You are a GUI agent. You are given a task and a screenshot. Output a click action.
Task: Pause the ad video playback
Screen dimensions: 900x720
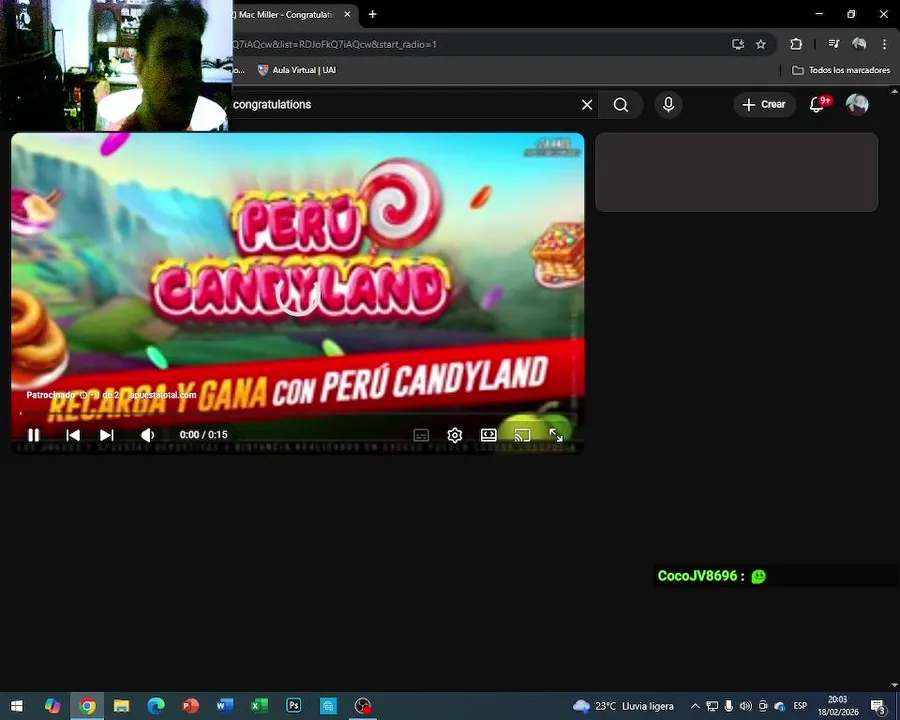tap(34, 435)
